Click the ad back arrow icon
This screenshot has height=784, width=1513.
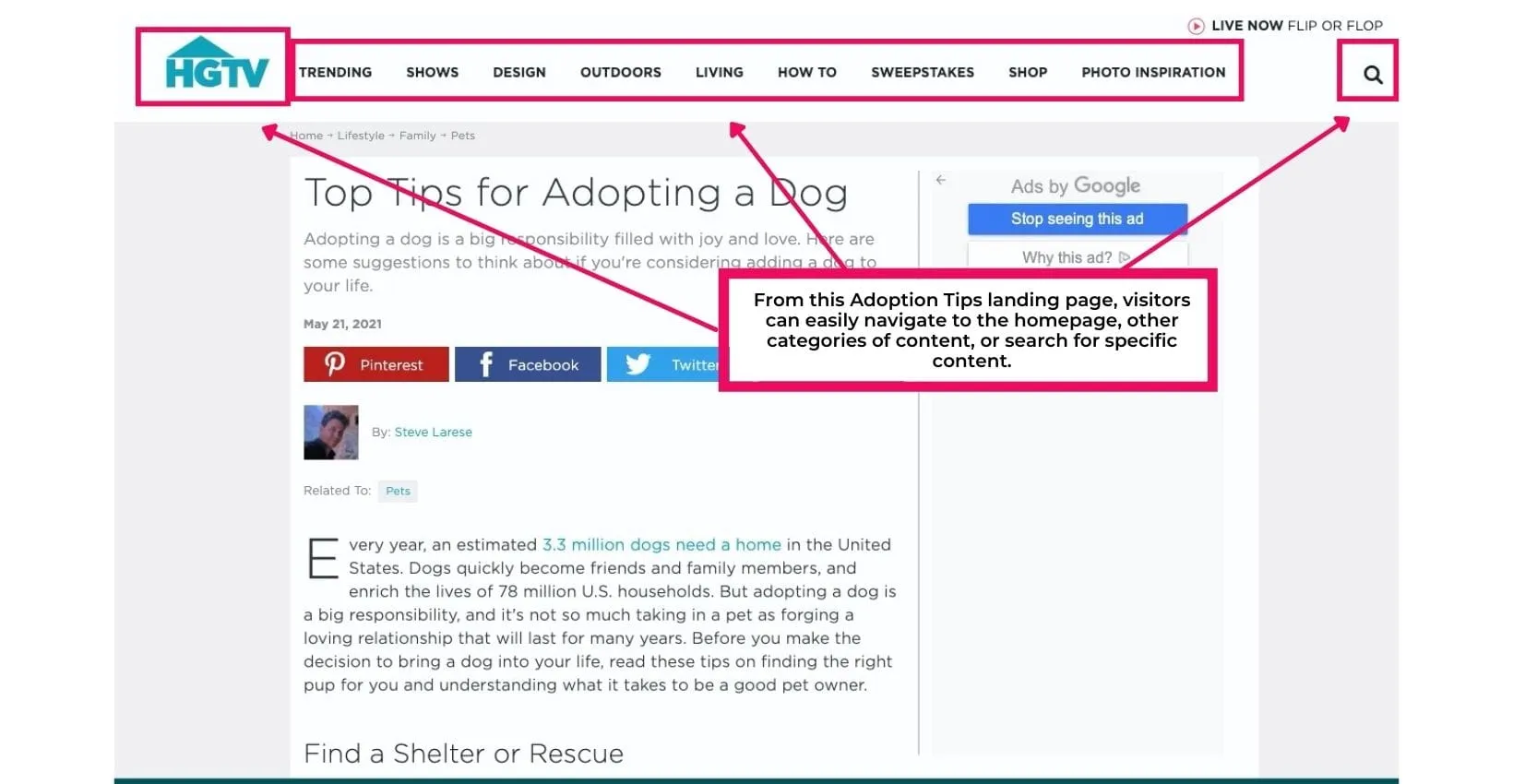(940, 180)
